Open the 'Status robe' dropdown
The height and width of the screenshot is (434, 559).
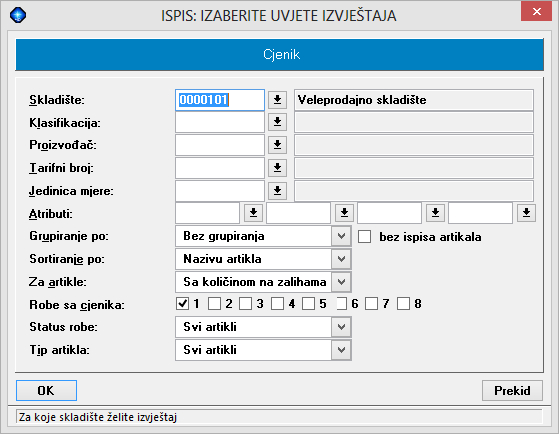(341, 327)
